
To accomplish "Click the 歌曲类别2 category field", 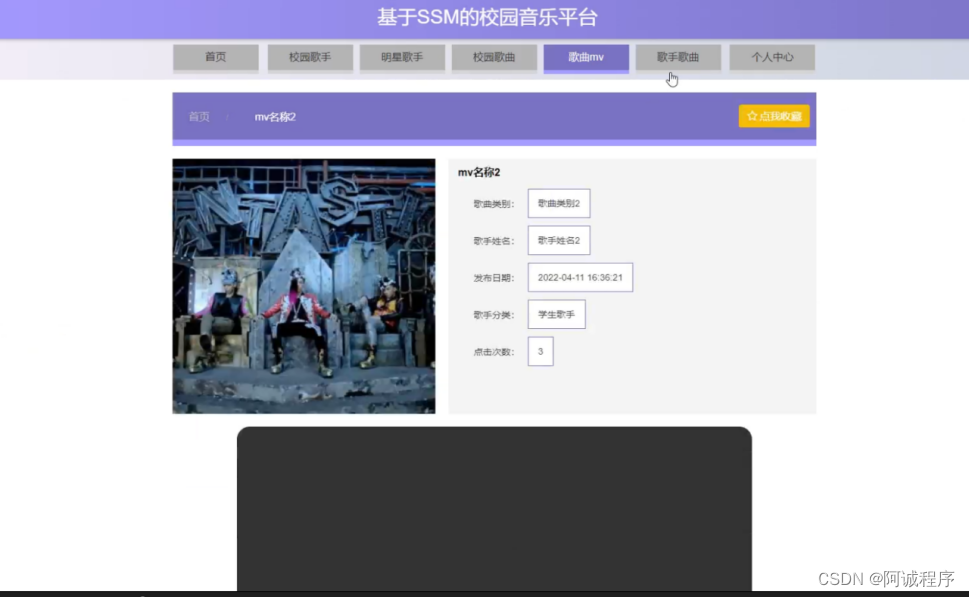I will [558, 203].
